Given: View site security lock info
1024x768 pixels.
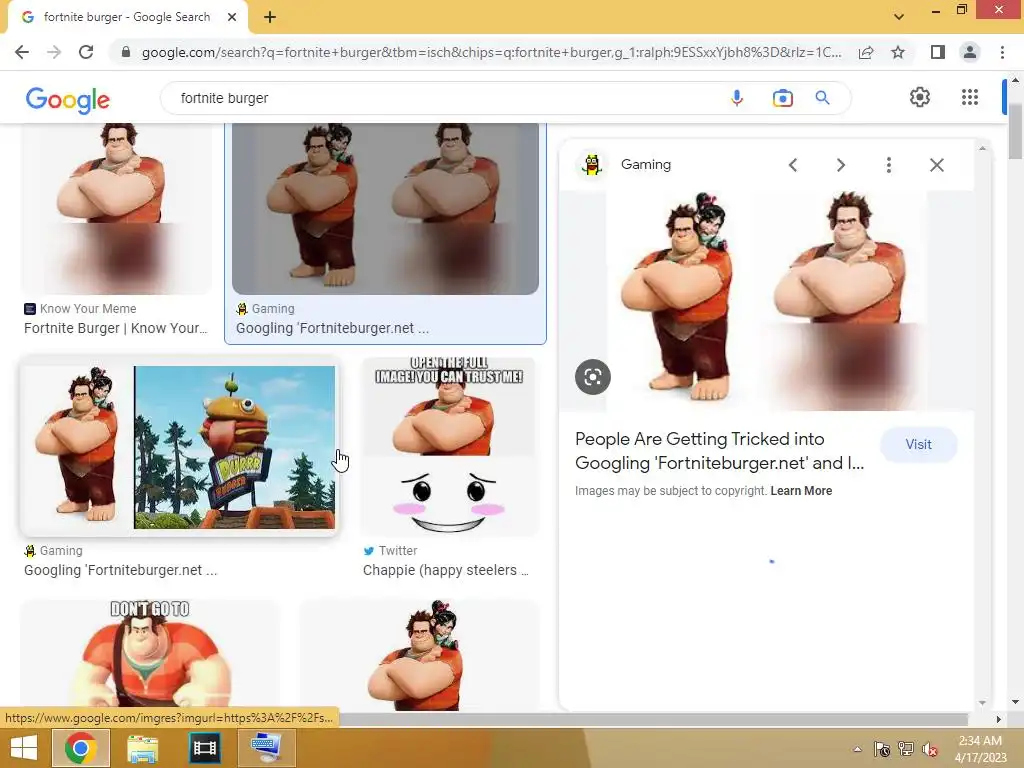Looking at the screenshot, I should tap(126, 52).
